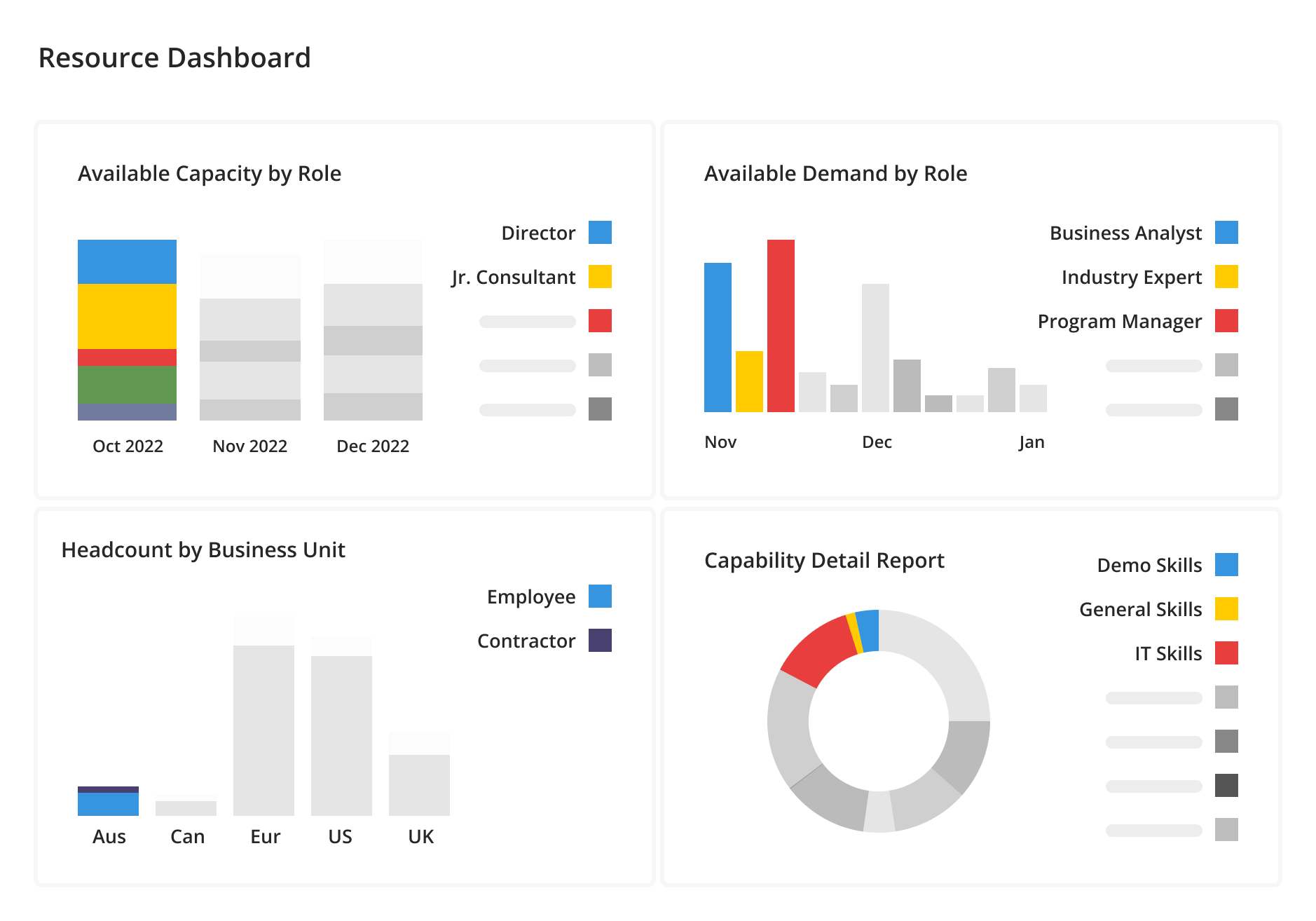Viewport: 1316px width, 921px height.
Task: Toggle the Director series visibility in legend
Action: coord(600,233)
